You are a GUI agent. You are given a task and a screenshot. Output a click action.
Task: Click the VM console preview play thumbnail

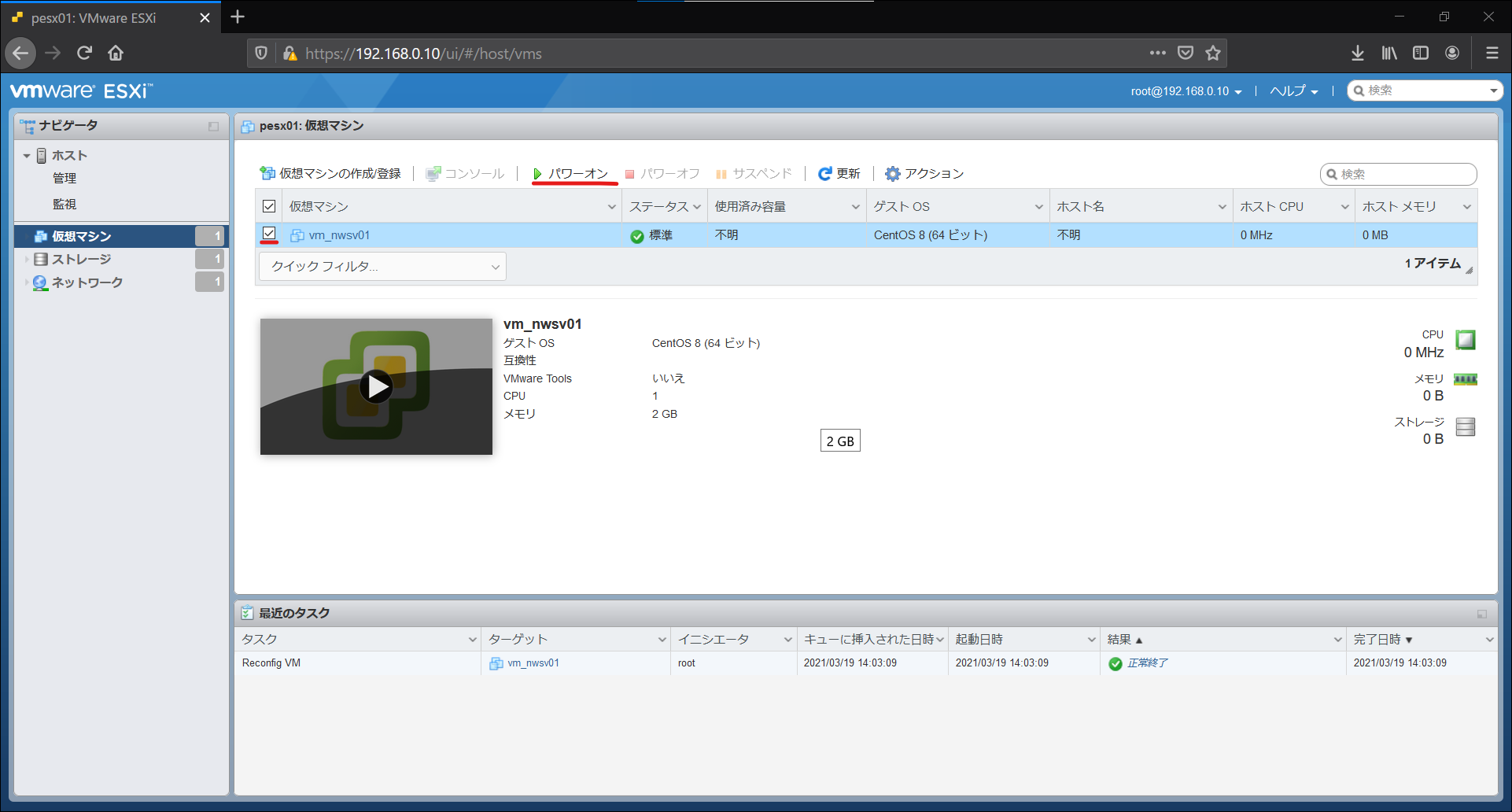(x=376, y=386)
